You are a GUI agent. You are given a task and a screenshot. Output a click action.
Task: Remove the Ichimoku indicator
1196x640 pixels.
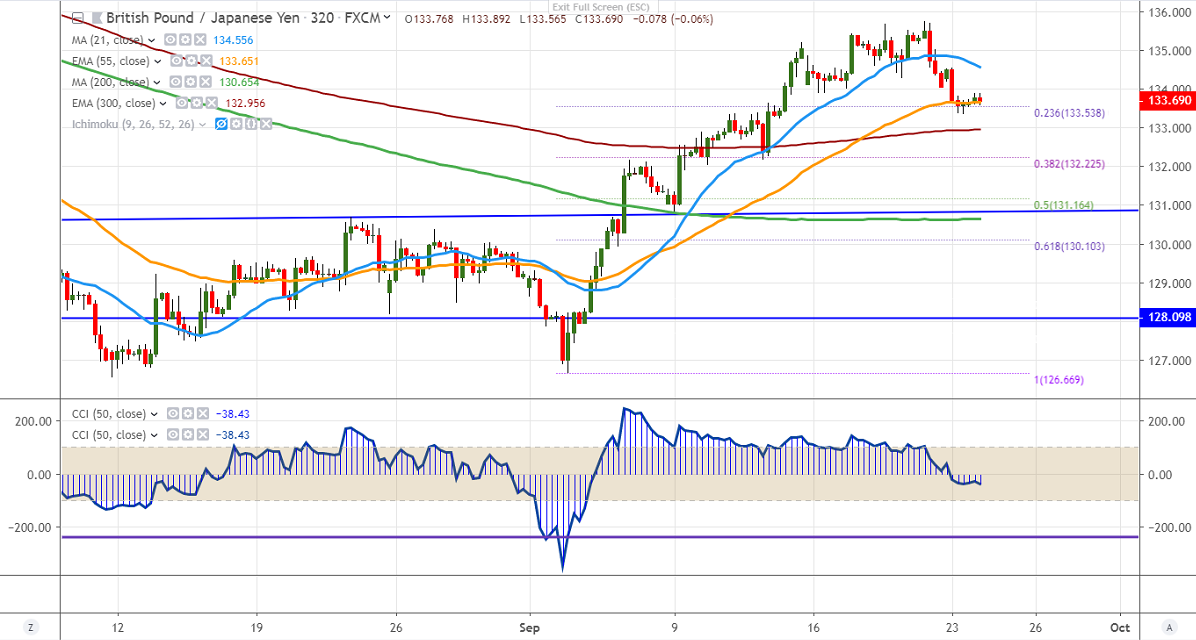[265, 124]
